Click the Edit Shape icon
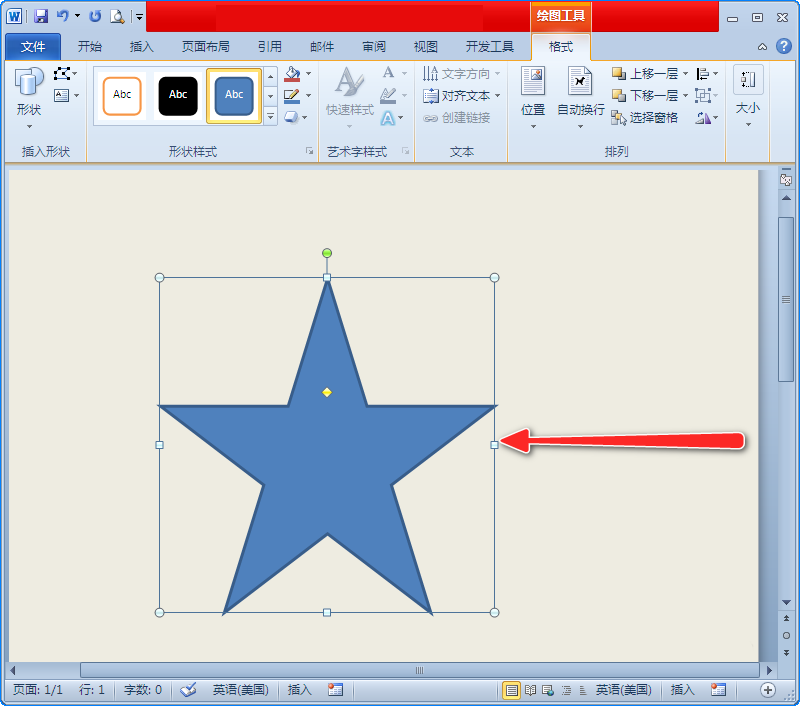This screenshot has width=800, height=706. click(x=63, y=74)
